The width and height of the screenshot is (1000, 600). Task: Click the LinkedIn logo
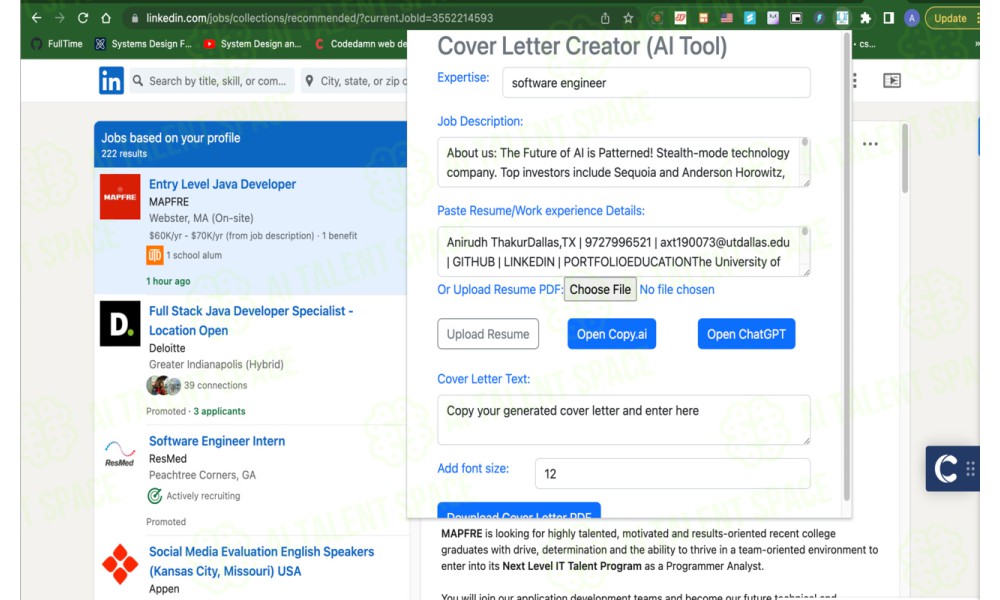pos(111,81)
